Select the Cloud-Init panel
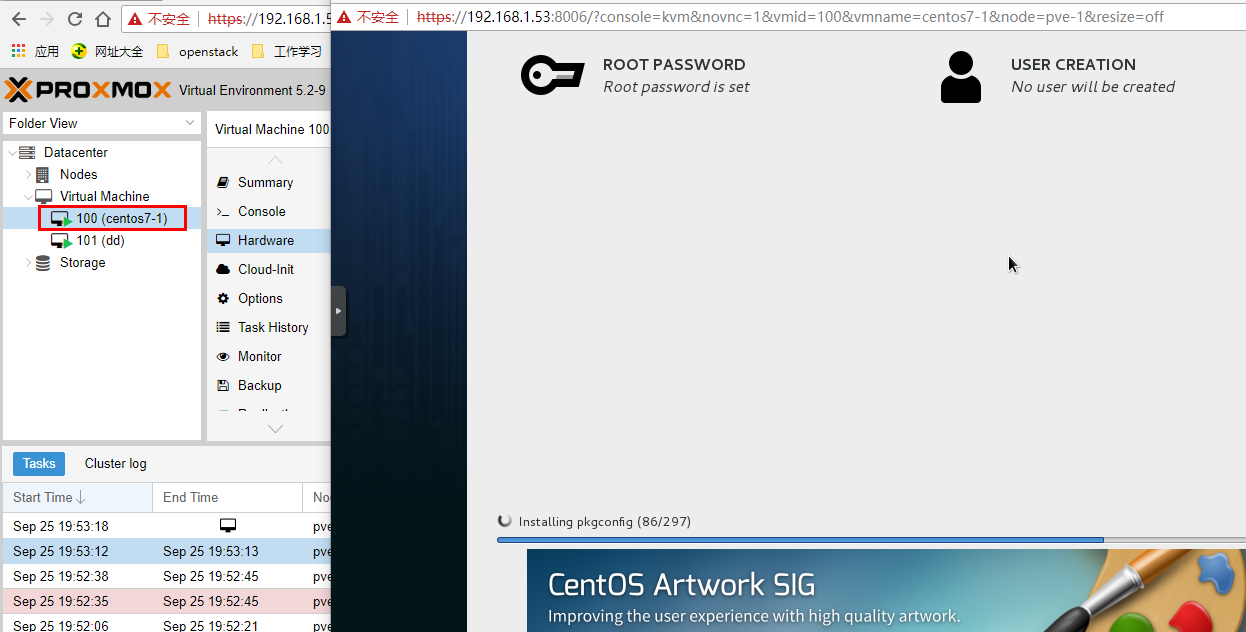1246x632 pixels. [266, 268]
